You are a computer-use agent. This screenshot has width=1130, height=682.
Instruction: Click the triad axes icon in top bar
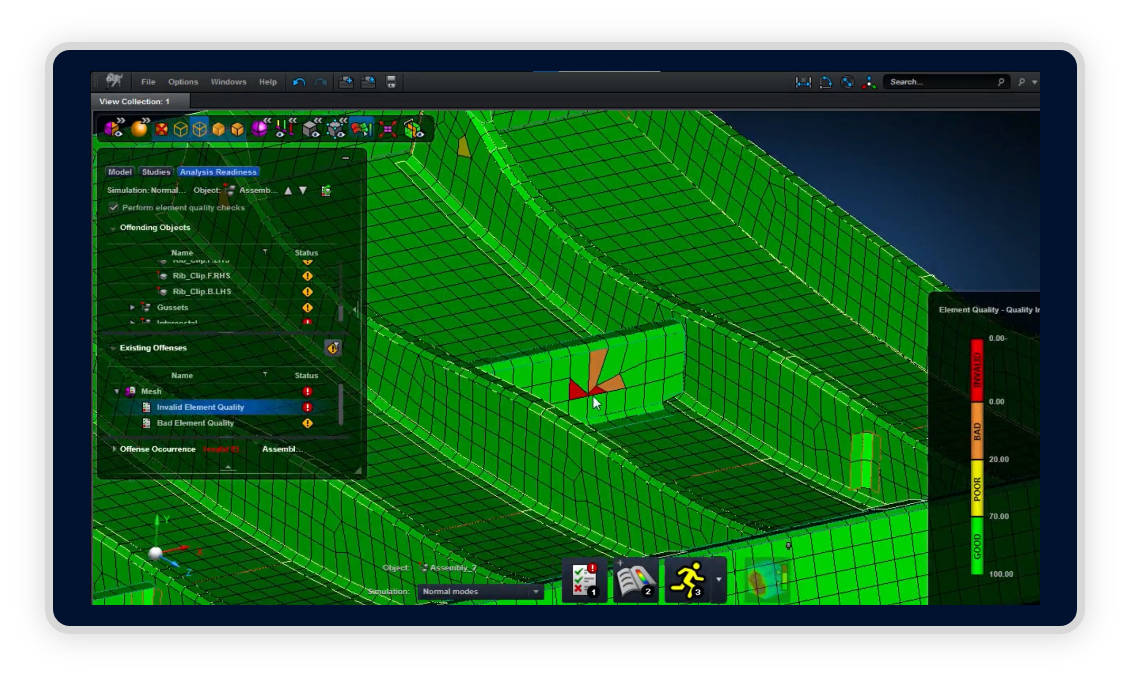tap(870, 82)
